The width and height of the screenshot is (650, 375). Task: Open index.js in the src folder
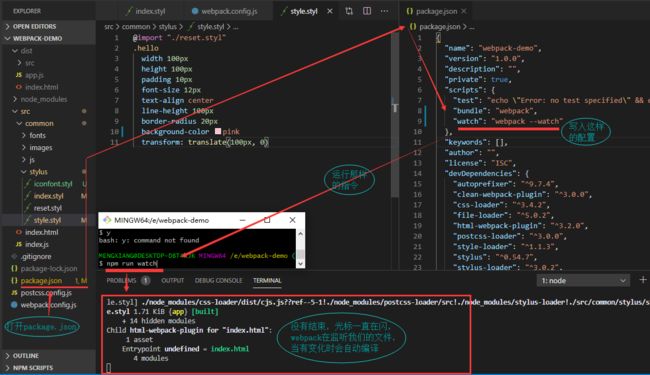coord(36,244)
